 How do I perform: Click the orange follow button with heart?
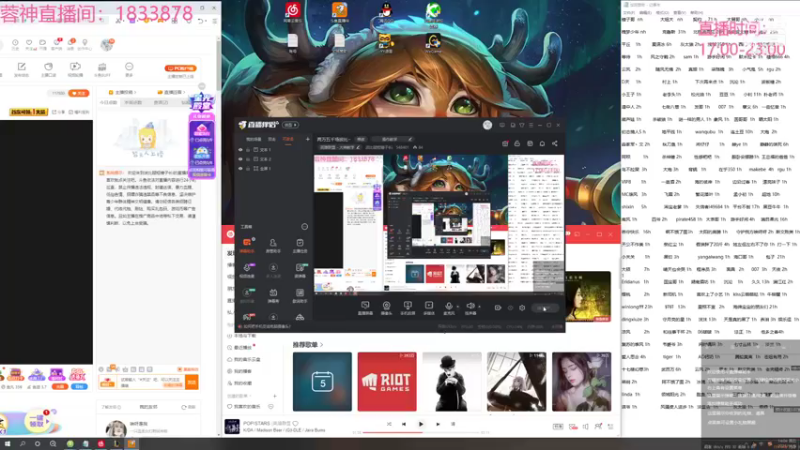(79, 93)
